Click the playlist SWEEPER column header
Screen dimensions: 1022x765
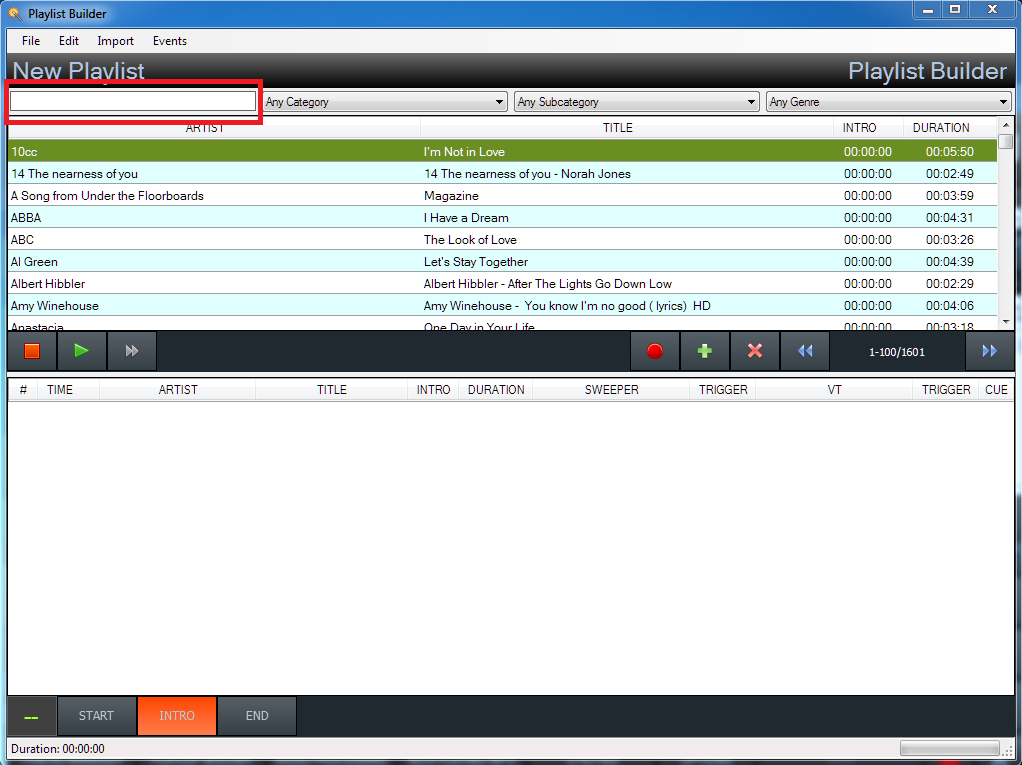[x=611, y=390]
